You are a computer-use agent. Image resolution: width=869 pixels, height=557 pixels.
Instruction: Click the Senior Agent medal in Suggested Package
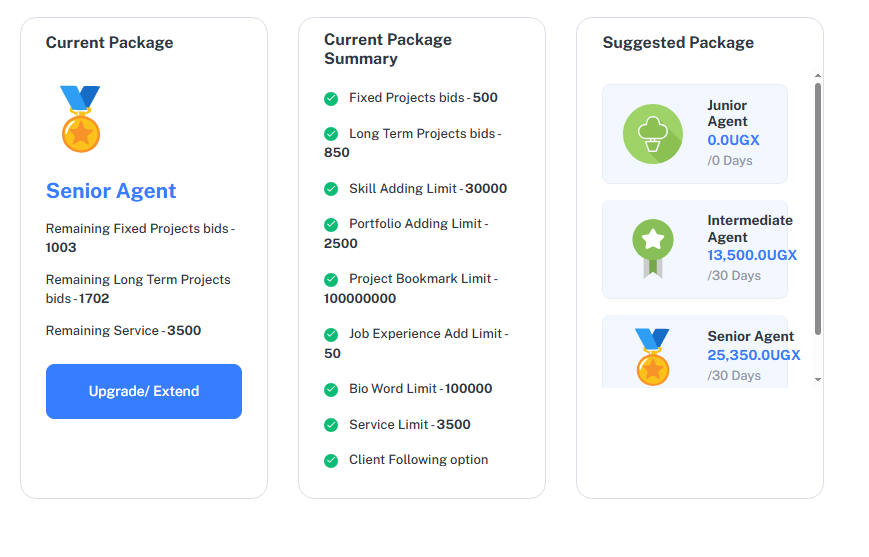(653, 357)
